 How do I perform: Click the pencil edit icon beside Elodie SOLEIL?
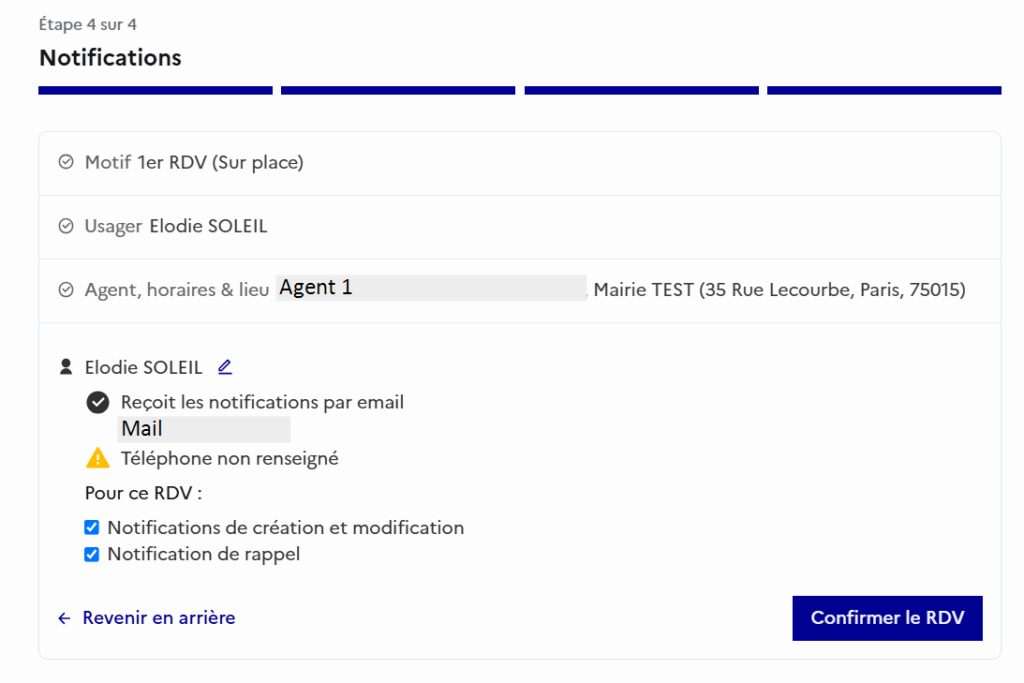(x=225, y=367)
